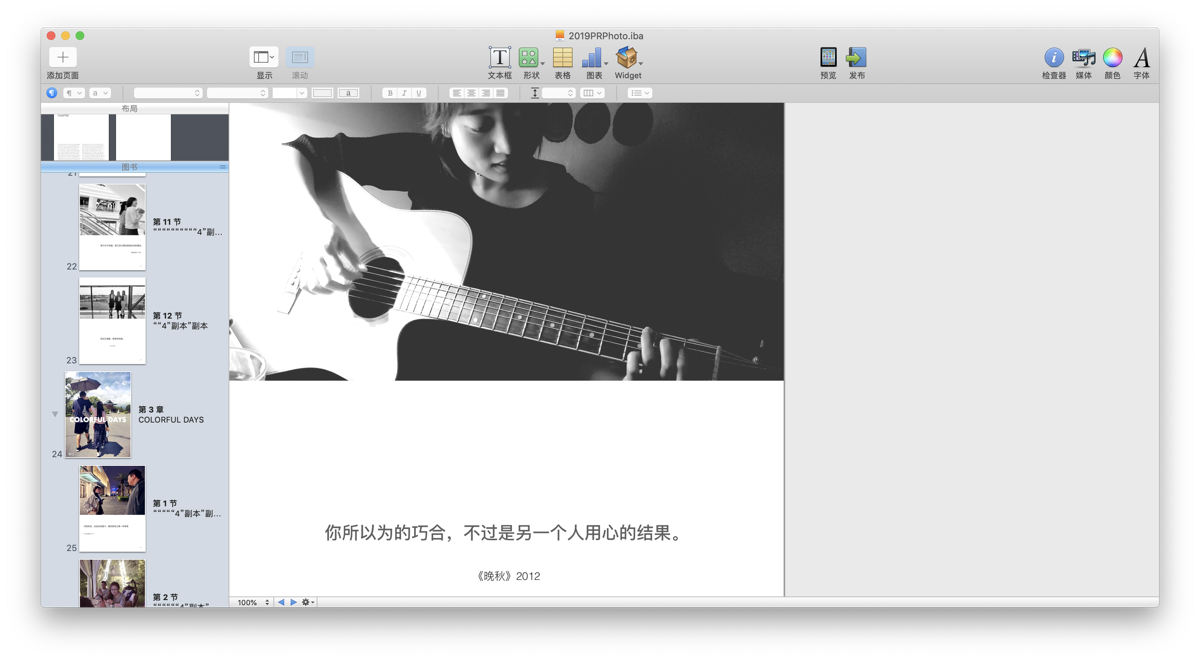Open the 显示 view dropdown
Viewport: 1200px width, 661px height.
[x=264, y=58]
